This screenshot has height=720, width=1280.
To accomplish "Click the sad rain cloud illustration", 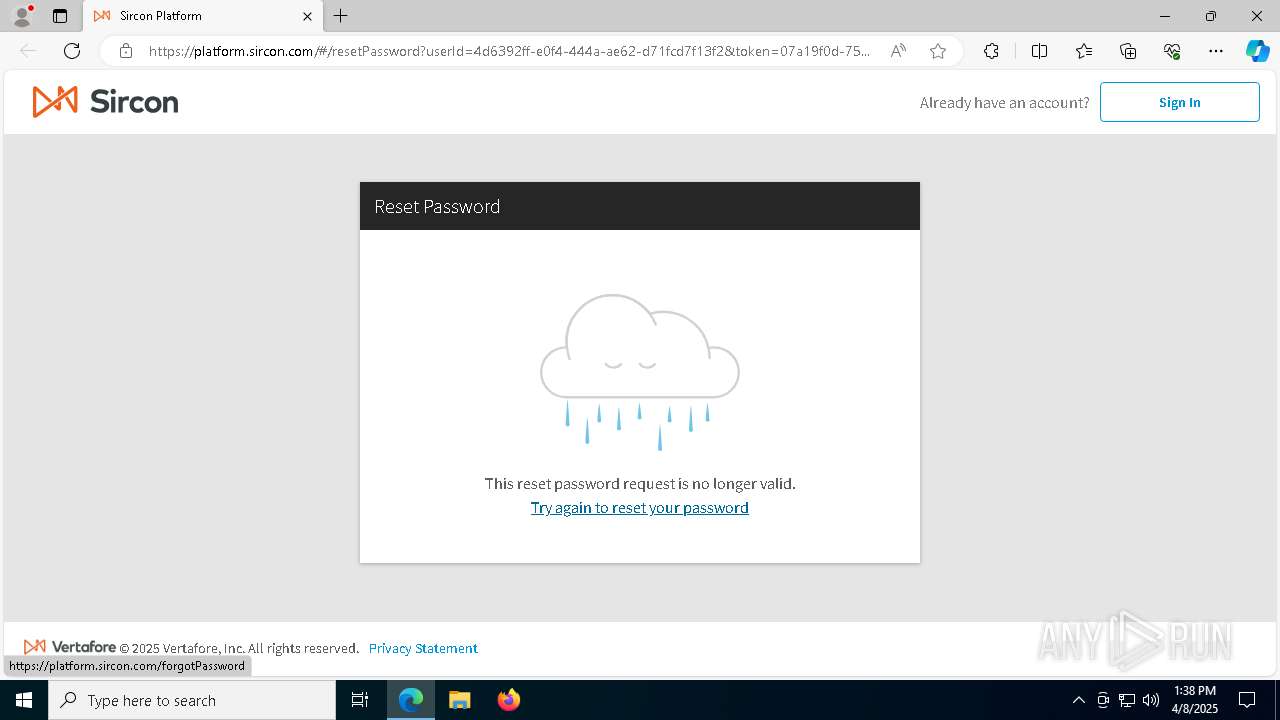I will 640,371.
